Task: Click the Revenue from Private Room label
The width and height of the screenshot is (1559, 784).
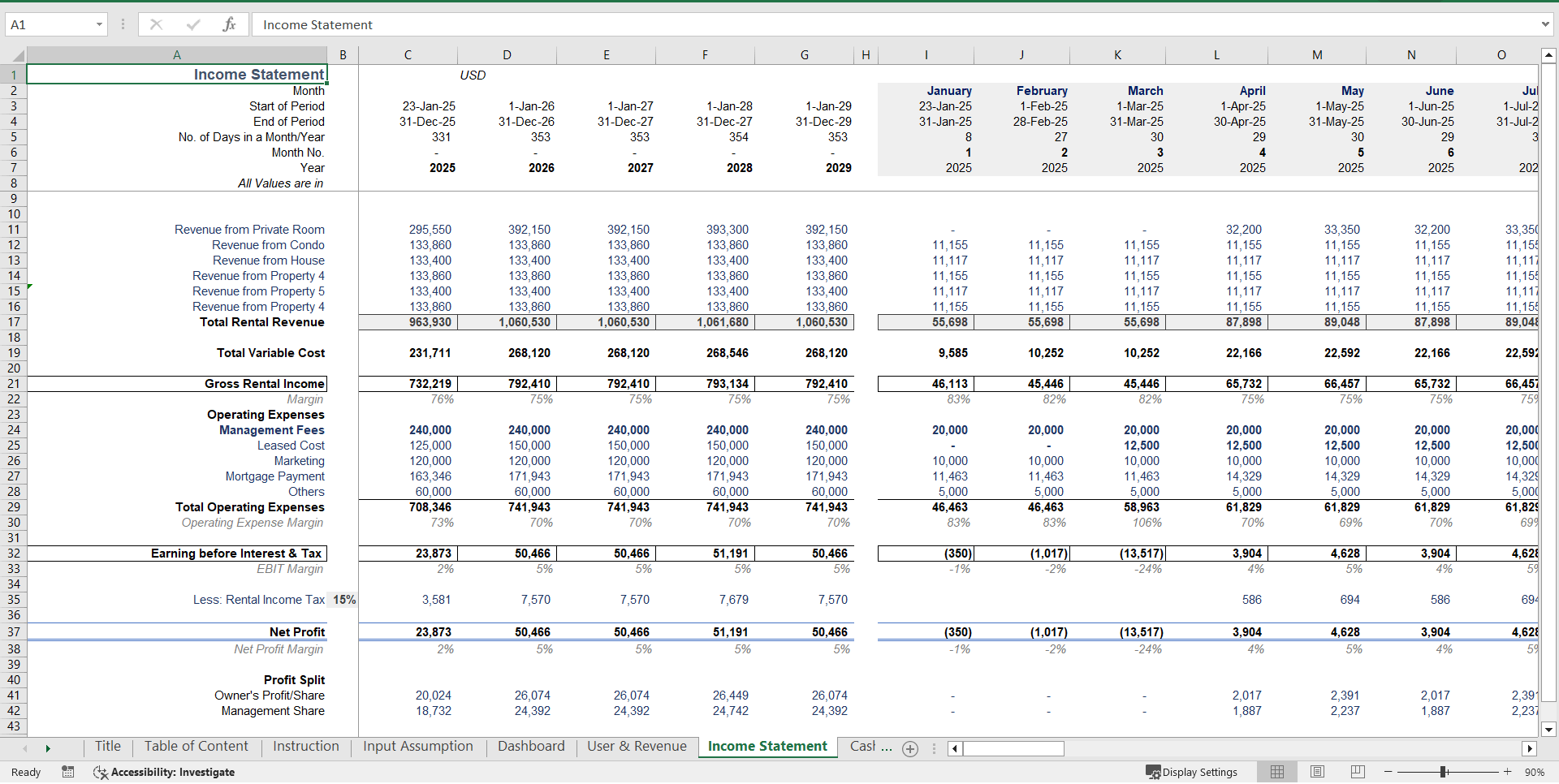Action: [249, 230]
